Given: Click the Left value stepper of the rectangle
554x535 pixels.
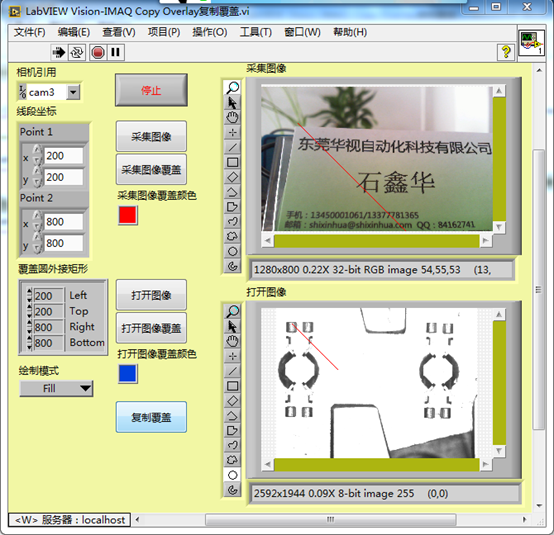Looking at the screenshot, I should point(29,295).
